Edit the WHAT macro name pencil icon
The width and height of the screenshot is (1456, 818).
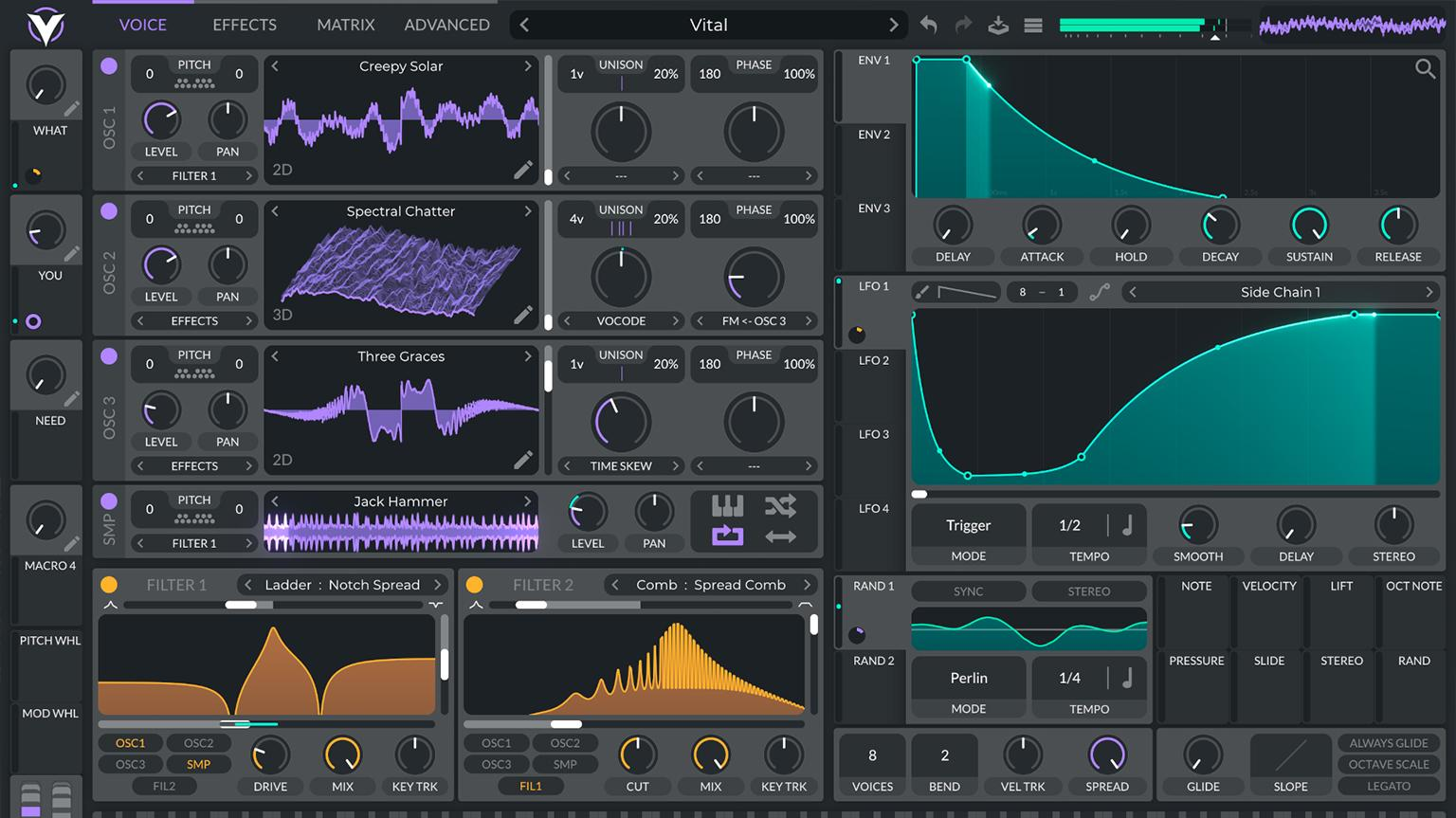[x=72, y=109]
